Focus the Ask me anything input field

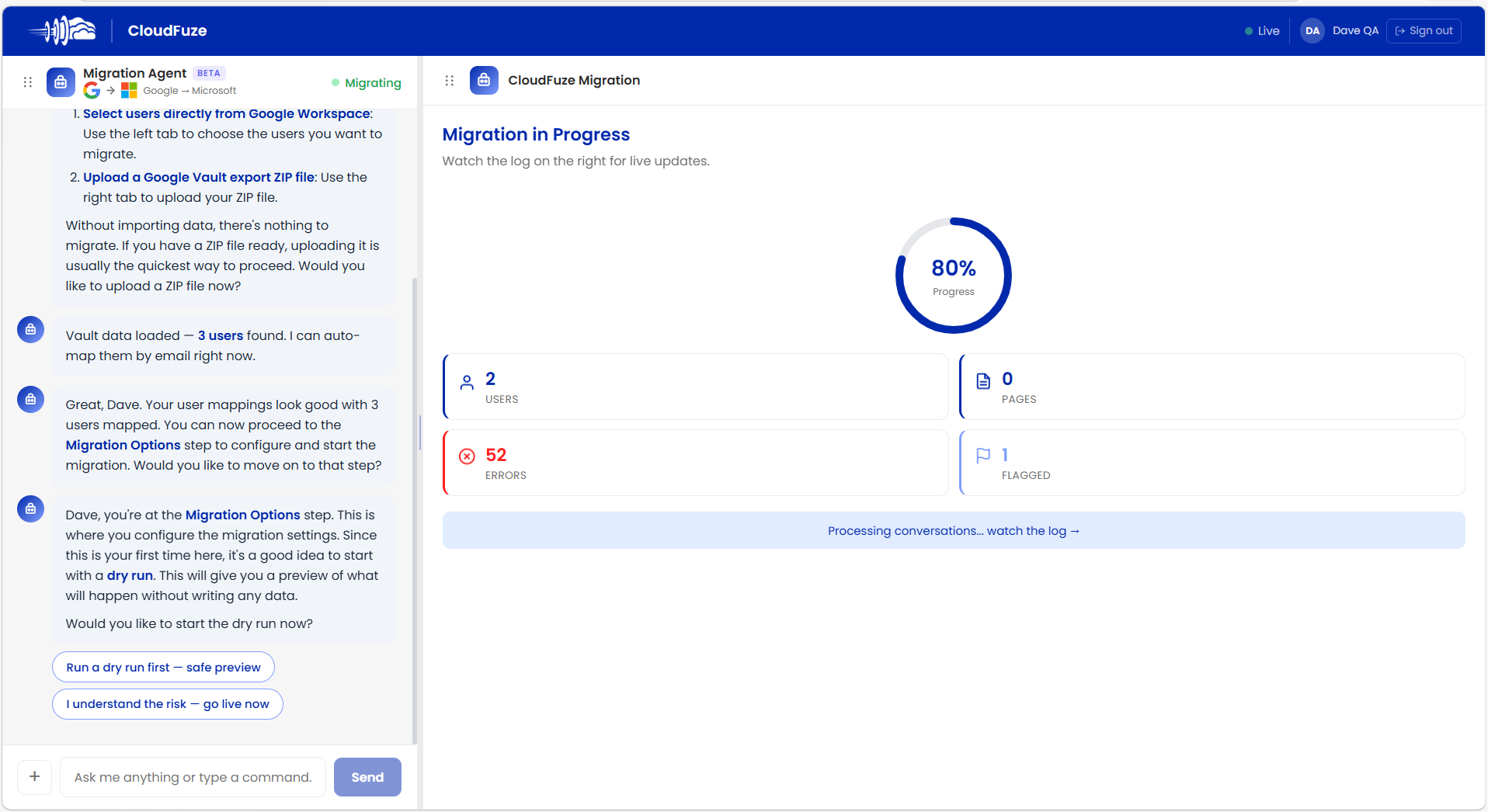[193, 777]
